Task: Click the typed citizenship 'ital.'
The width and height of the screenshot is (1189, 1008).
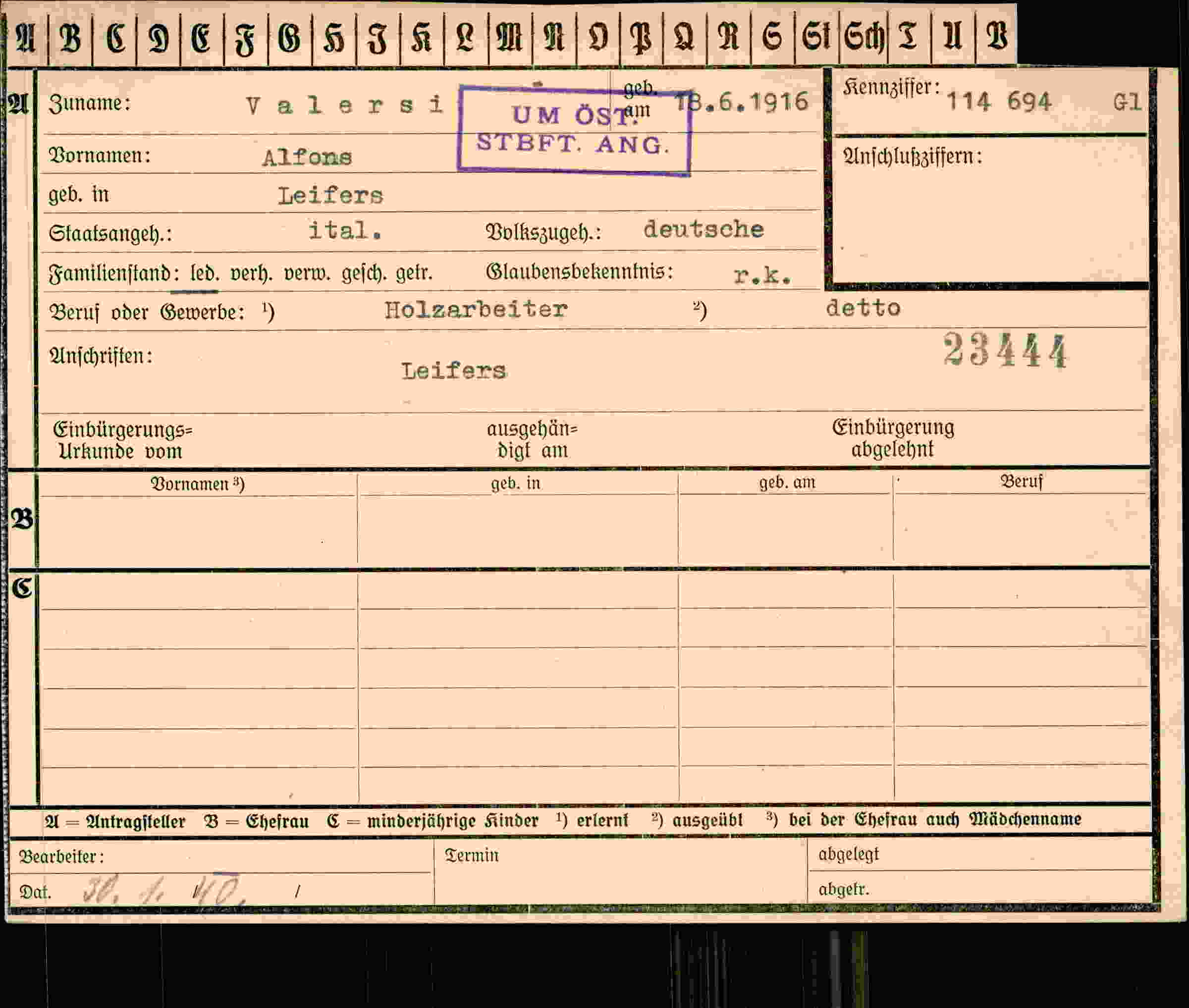Action: (345, 231)
